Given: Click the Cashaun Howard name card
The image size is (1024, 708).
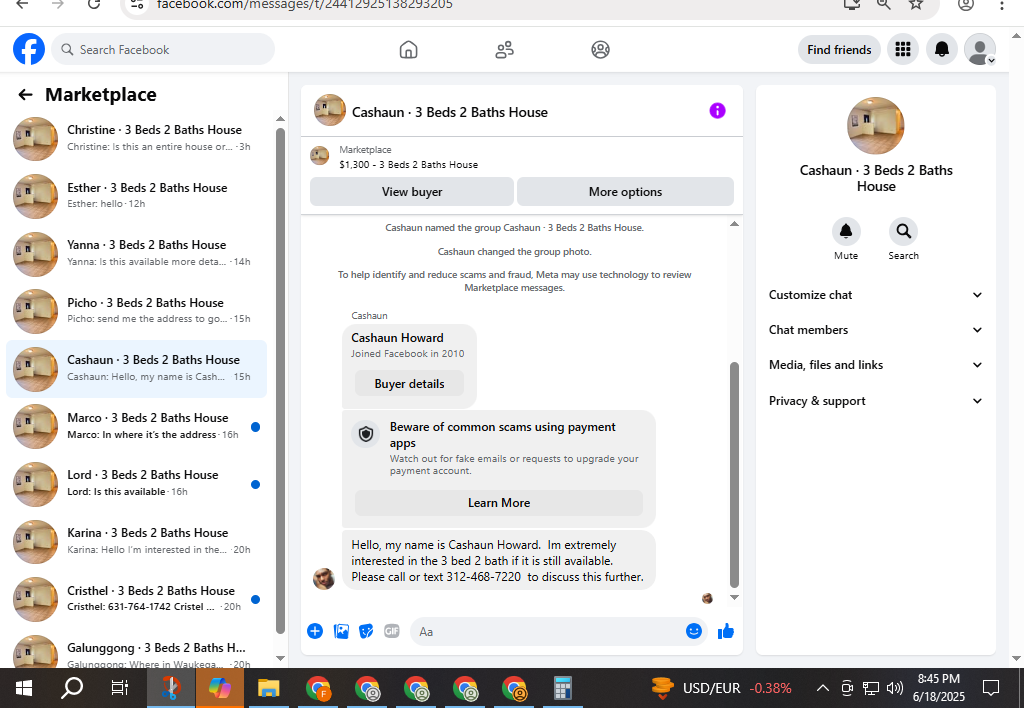Looking at the screenshot, I should (409, 366).
